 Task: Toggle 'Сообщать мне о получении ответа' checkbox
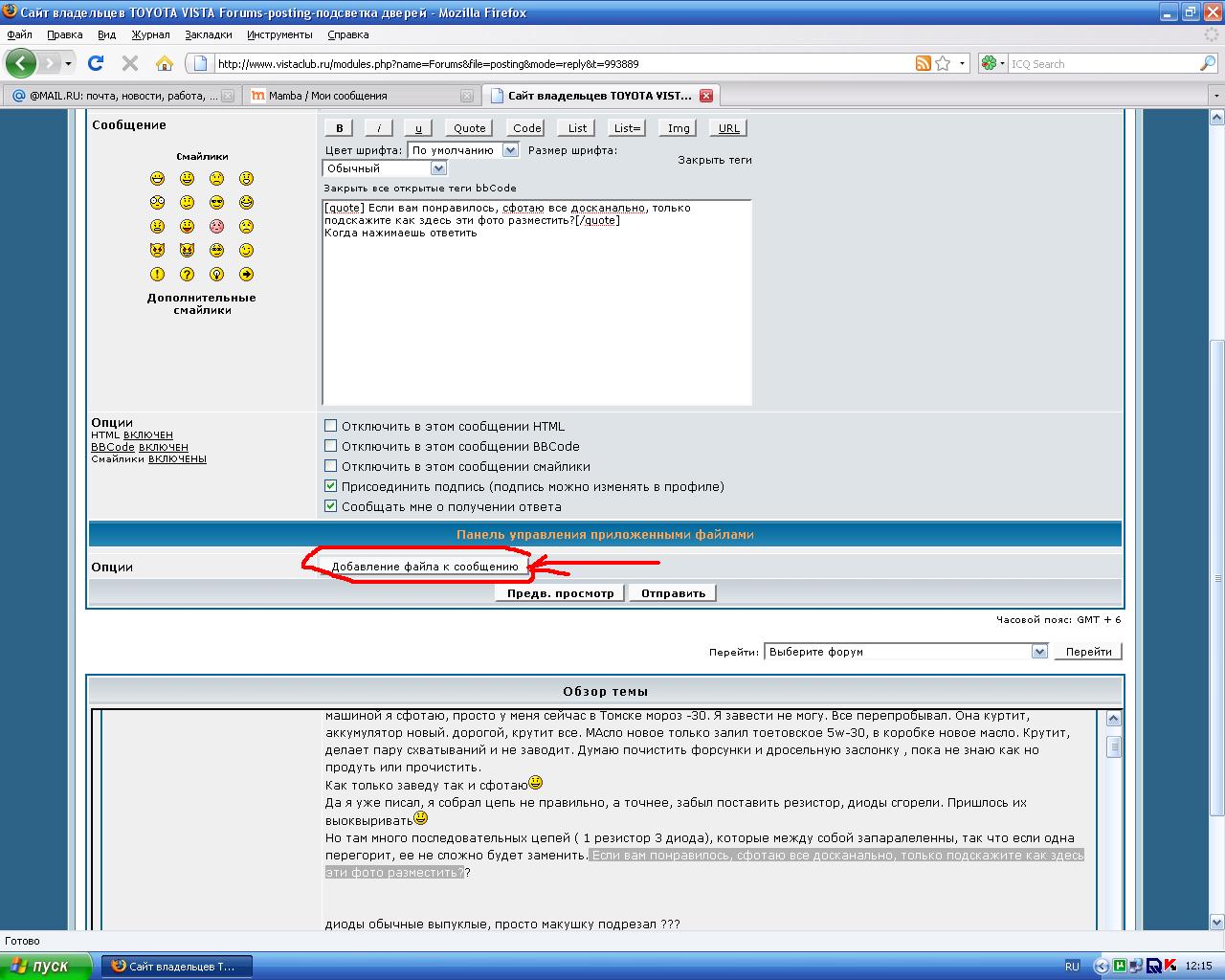(330, 506)
